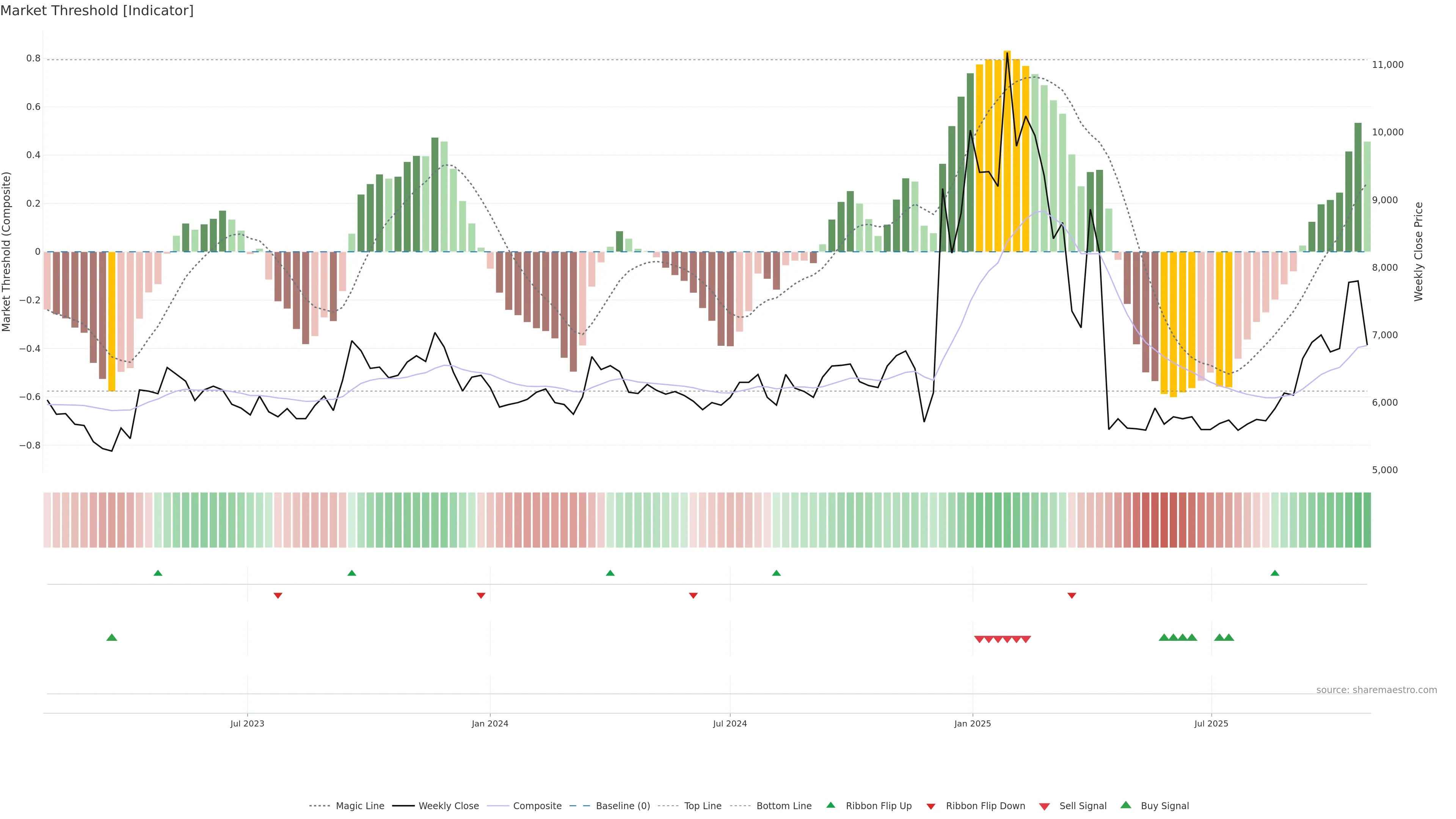Toggle the Weekly Close series in legend
The image size is (1456, 819).
(448, 806)
